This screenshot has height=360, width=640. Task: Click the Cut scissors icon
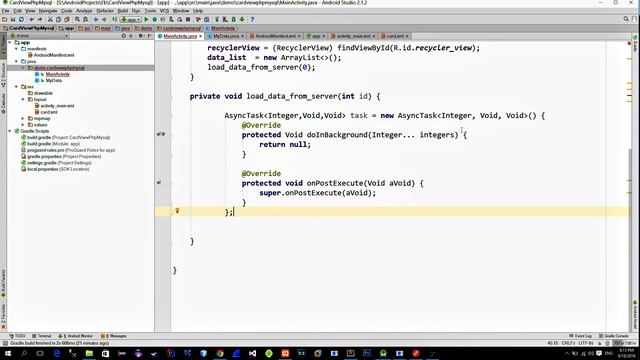[x=50, y=19]
